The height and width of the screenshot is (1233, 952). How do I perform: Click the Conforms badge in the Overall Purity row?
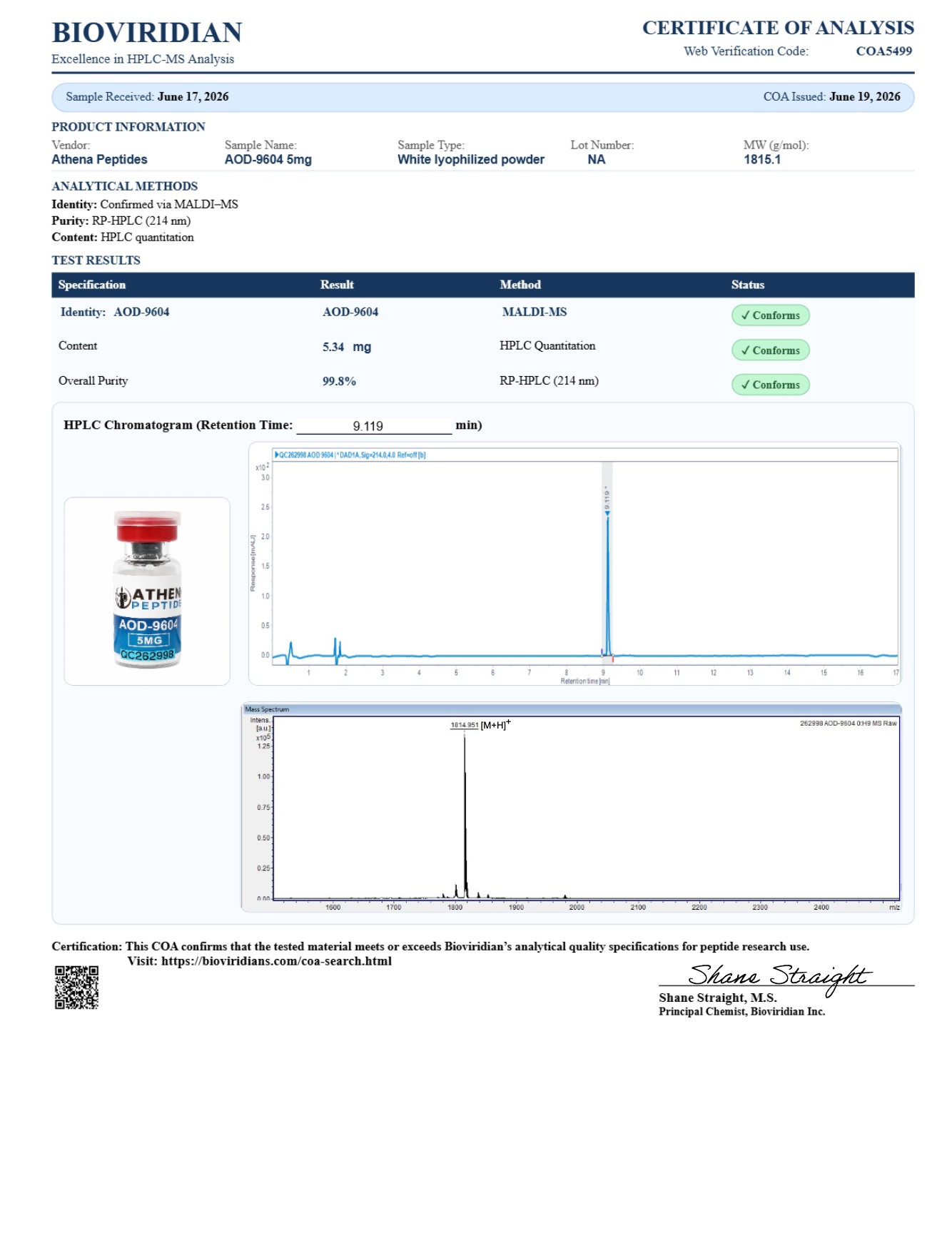pyautogui.click(x=771, y=385)
